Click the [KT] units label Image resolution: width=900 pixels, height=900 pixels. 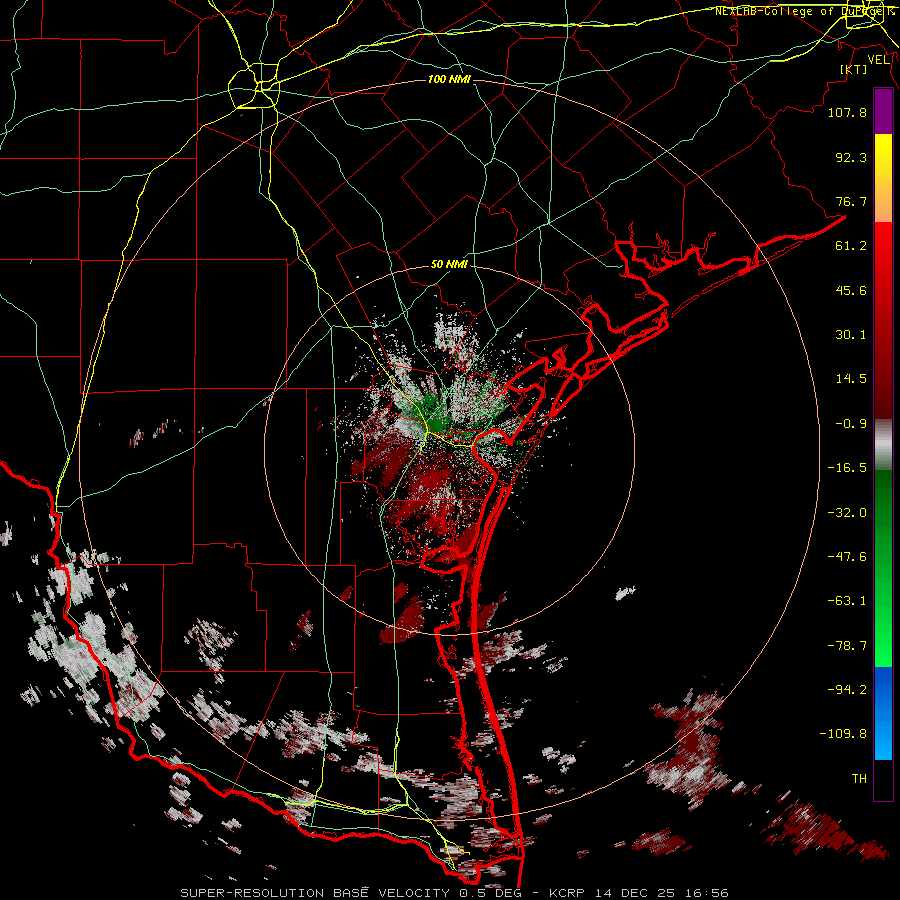click(854, 69)
